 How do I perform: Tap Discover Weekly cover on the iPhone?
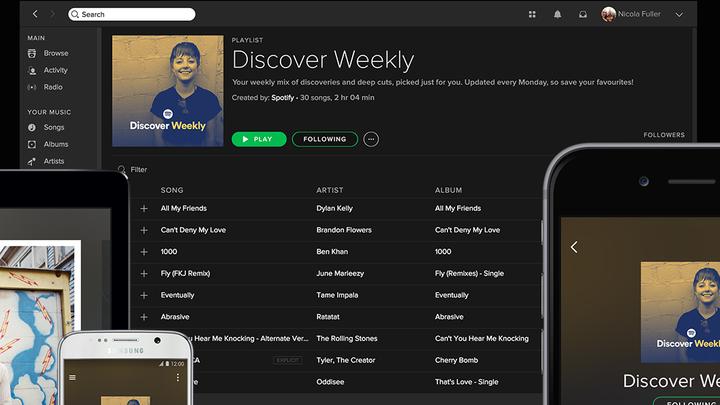pyautogui.click(x=680, y=312)
